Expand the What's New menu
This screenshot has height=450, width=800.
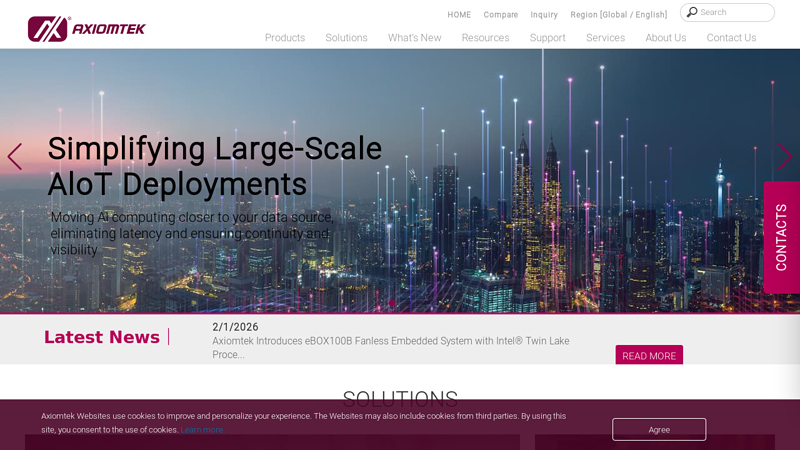click(x=414, y=38)
